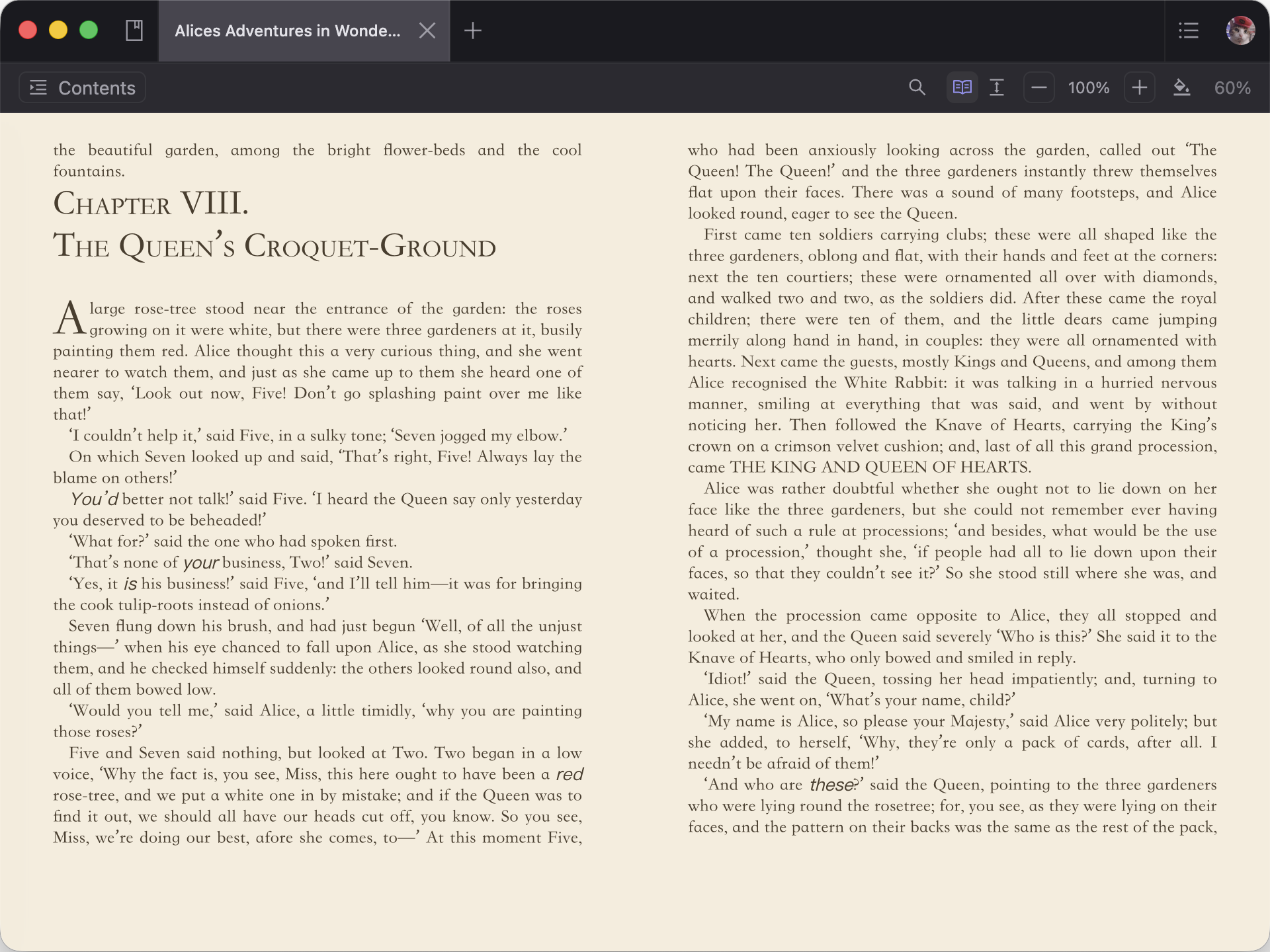Screen dimensions: 1270x952
Task: Open the list menu icon in title bar
Action: [x=1189, y=30]
